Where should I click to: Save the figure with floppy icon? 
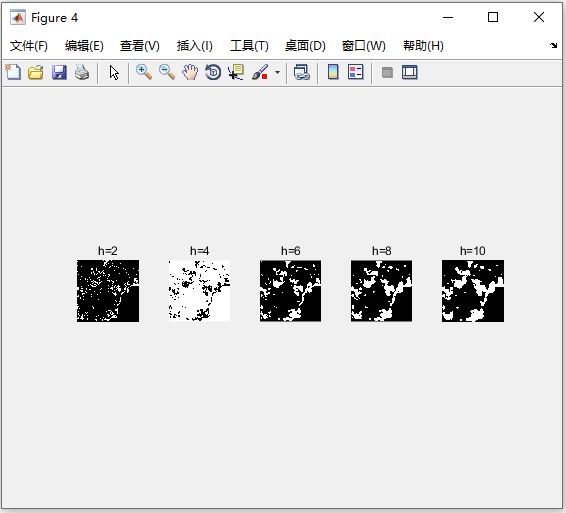59,72
